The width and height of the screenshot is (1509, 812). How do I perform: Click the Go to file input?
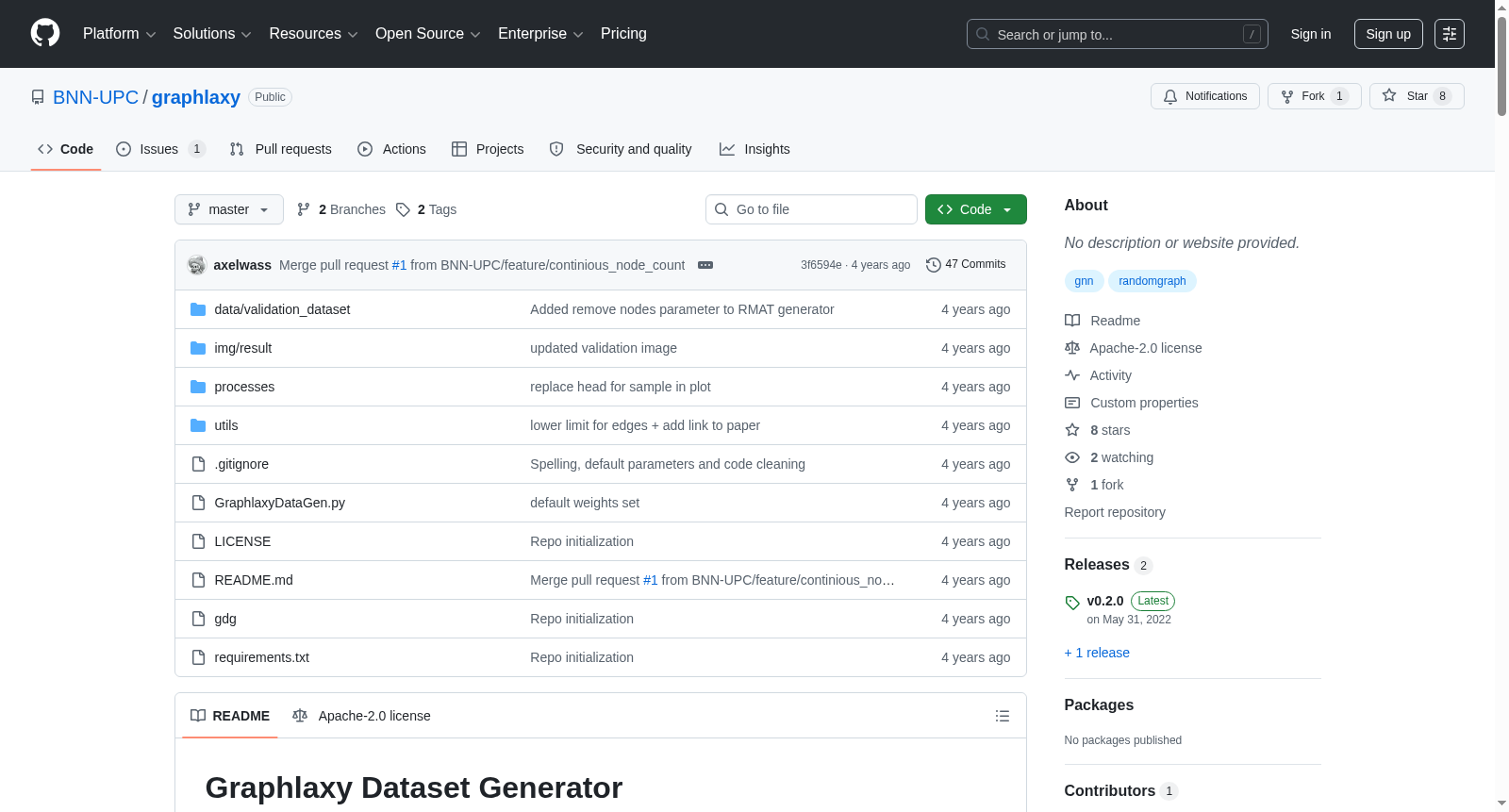click(811, 209)
